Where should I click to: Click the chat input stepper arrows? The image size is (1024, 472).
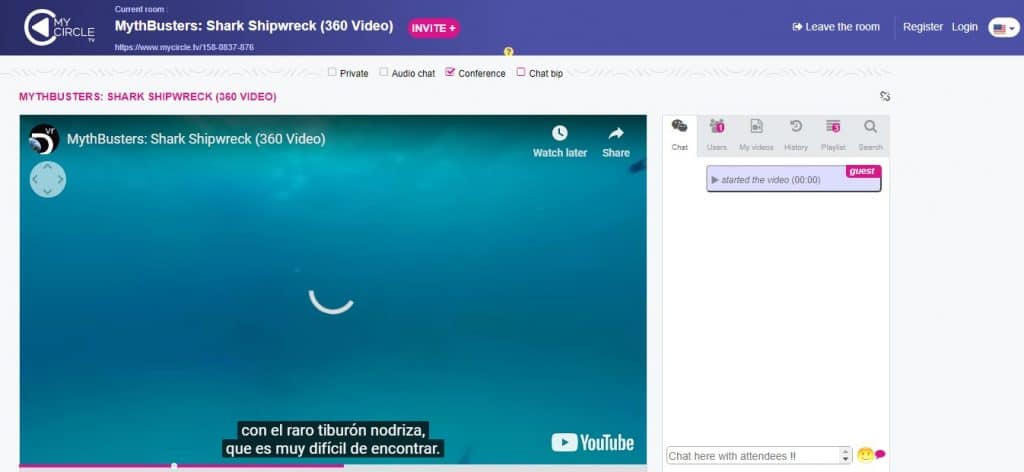coord(846,456)
